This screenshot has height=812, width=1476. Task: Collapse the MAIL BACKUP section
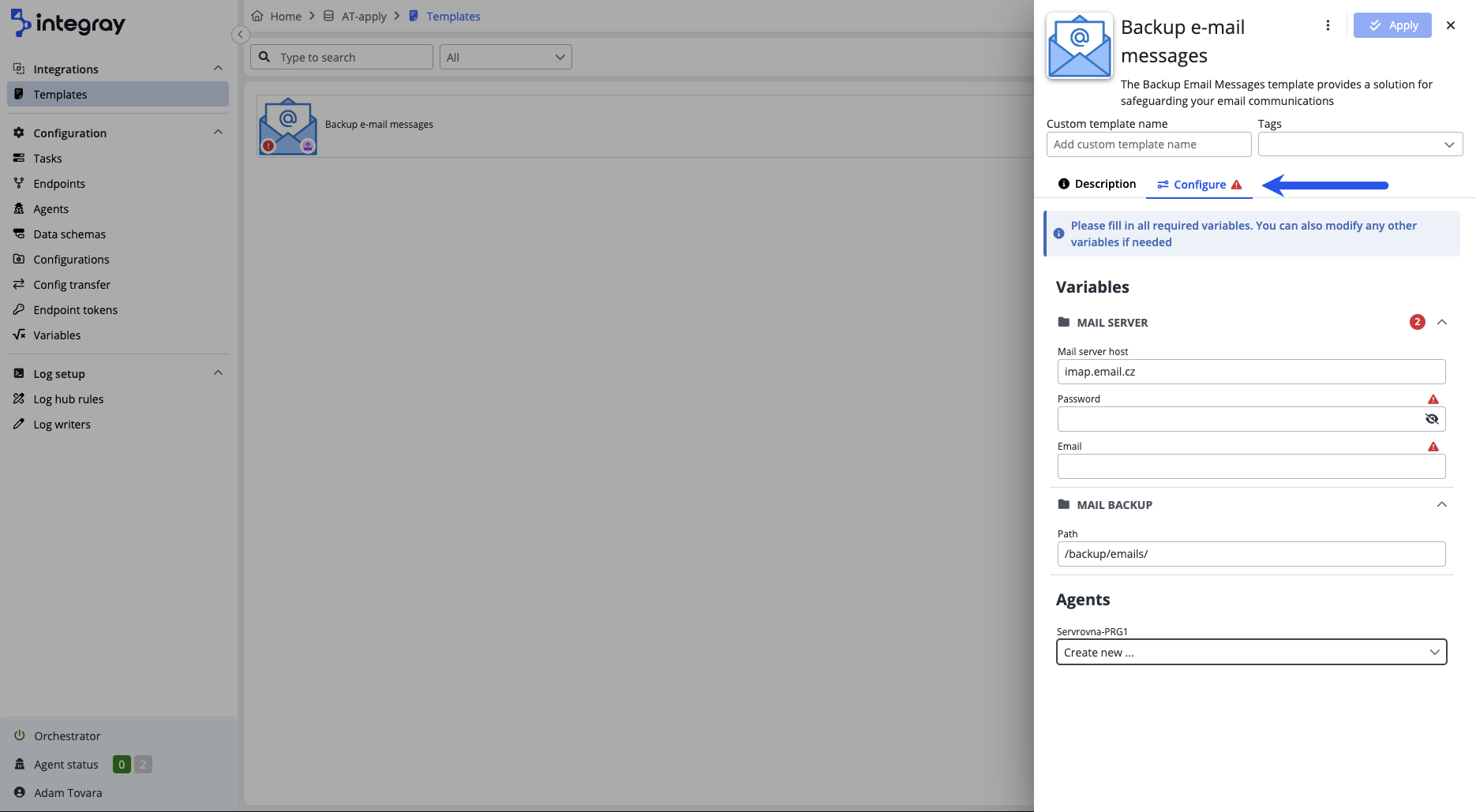(1442, 504)
